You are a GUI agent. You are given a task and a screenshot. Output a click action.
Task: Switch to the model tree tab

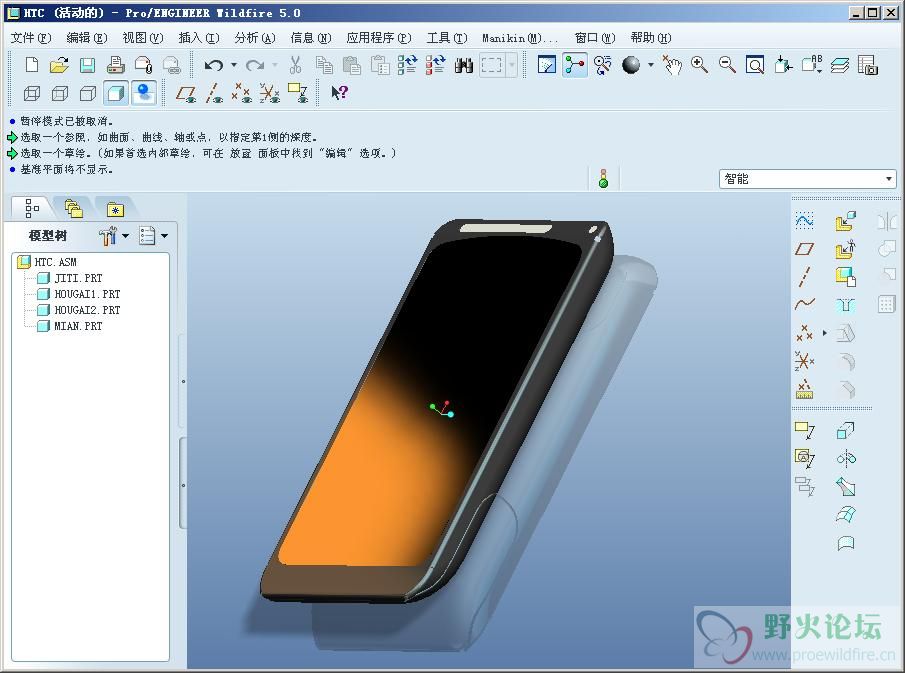32,208
